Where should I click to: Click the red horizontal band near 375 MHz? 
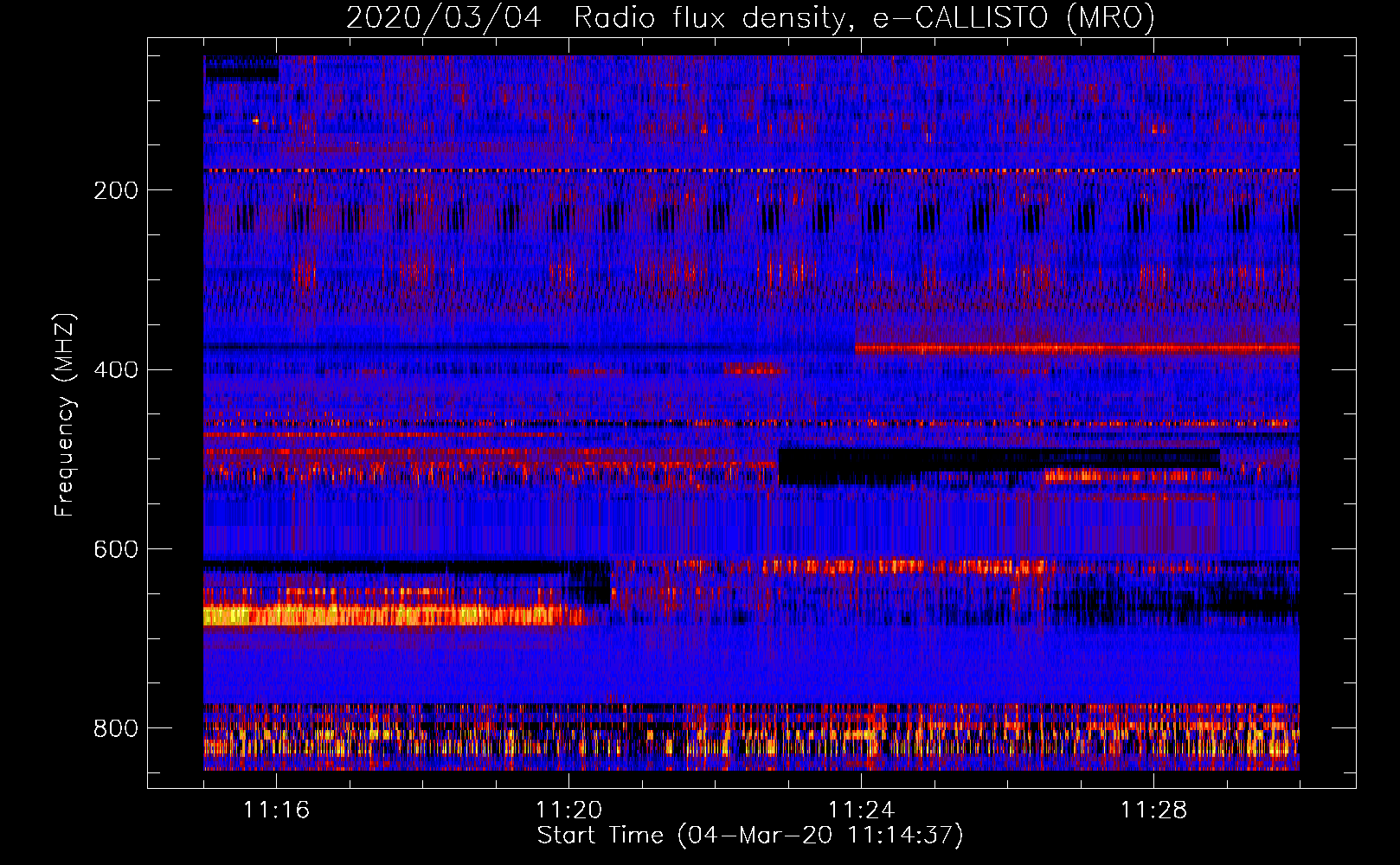[1076, 349]
